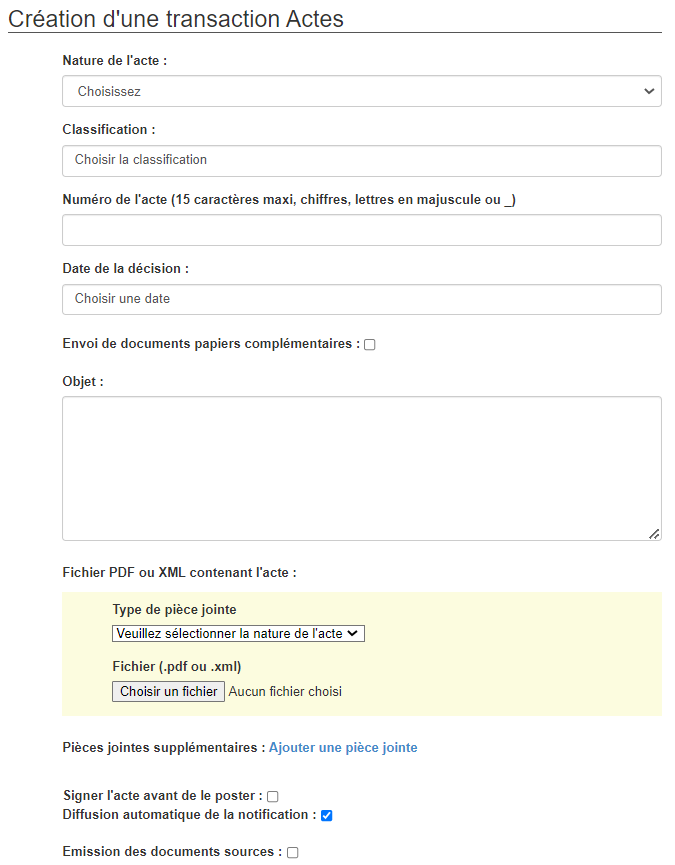Focus the Numéro de l'acte text box
The height and width of the screenshot is (865, 675).
pyautogui.click(x=361, y=230)
